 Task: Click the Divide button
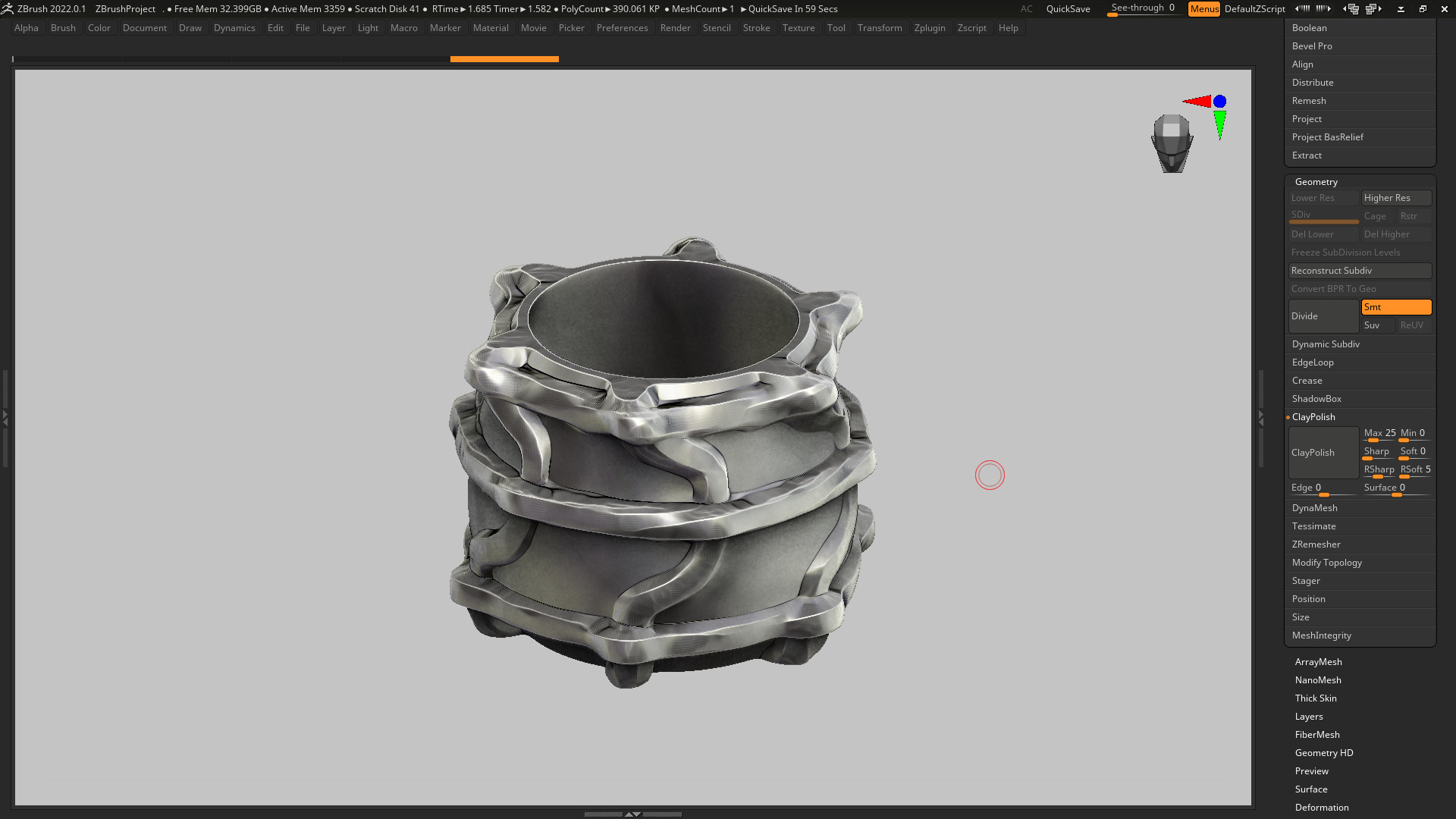[x=1323, y=316]
